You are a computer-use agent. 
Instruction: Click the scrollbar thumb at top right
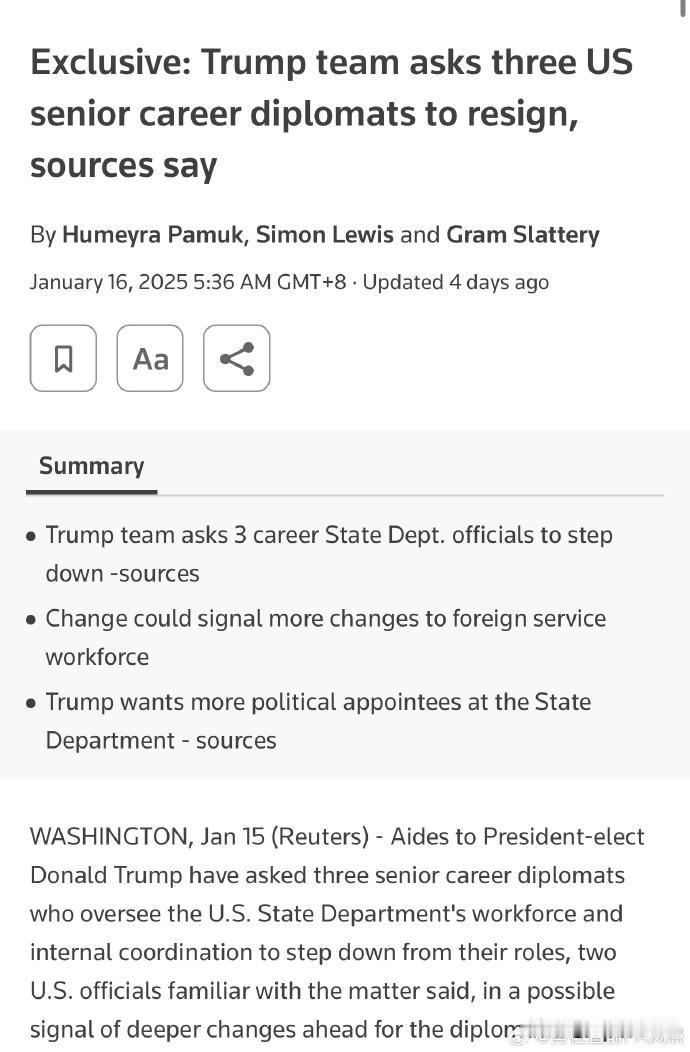point(683,5)
